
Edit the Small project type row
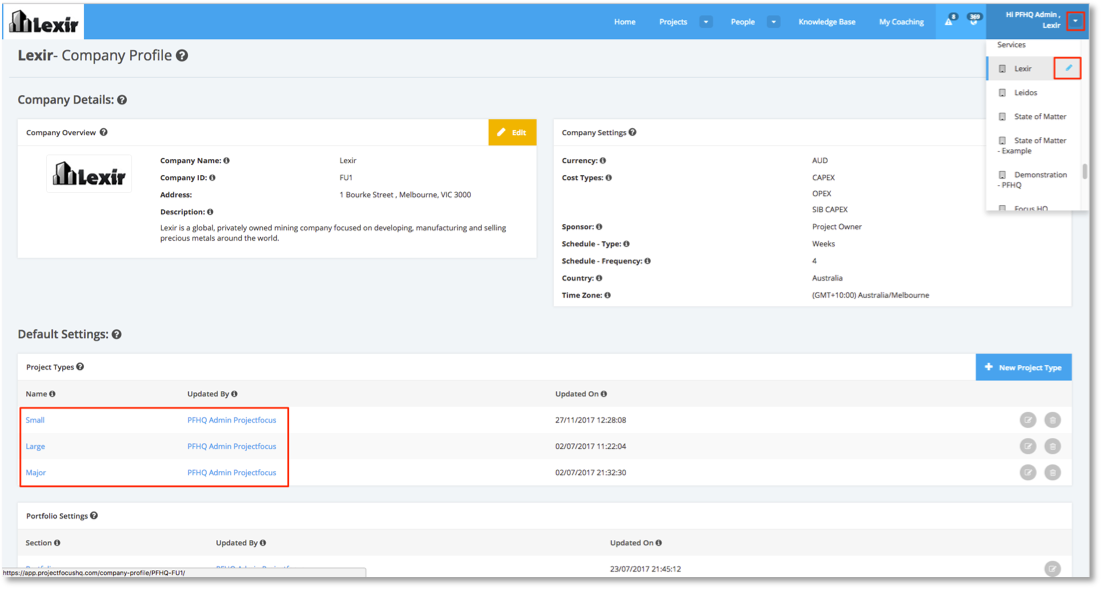(1028, 420)
